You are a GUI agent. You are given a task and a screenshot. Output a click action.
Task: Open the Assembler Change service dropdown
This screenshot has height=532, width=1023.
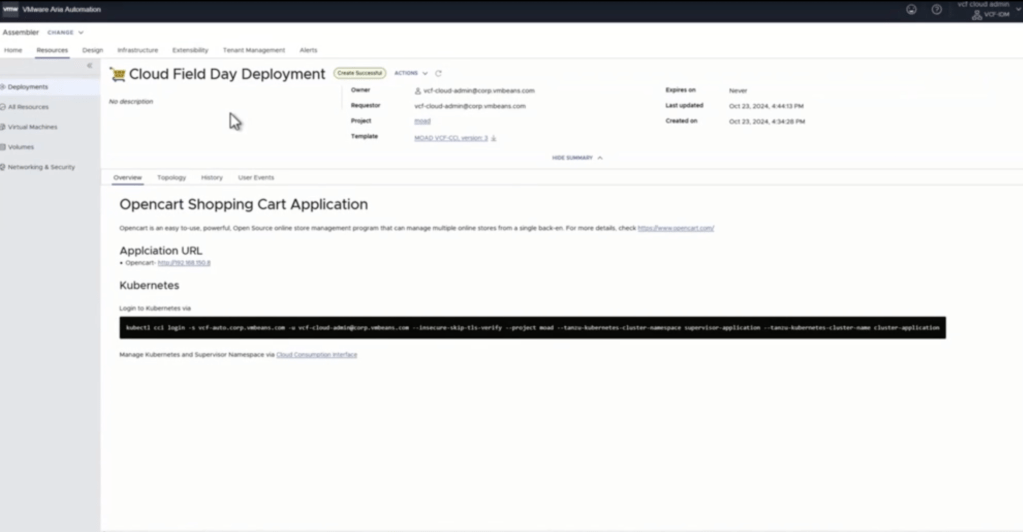point(66,32)
